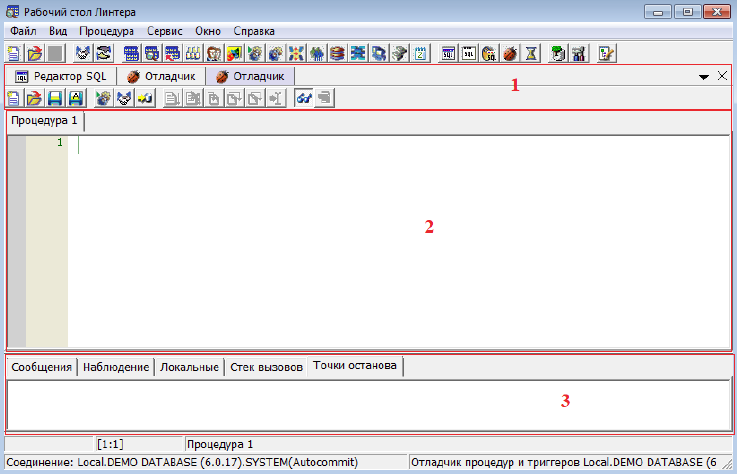Image resolution: width=739 pixels, height=476 pixels.
Task: Click the open folder icon in debugger toolbar
Action: [x=35, y=98]
